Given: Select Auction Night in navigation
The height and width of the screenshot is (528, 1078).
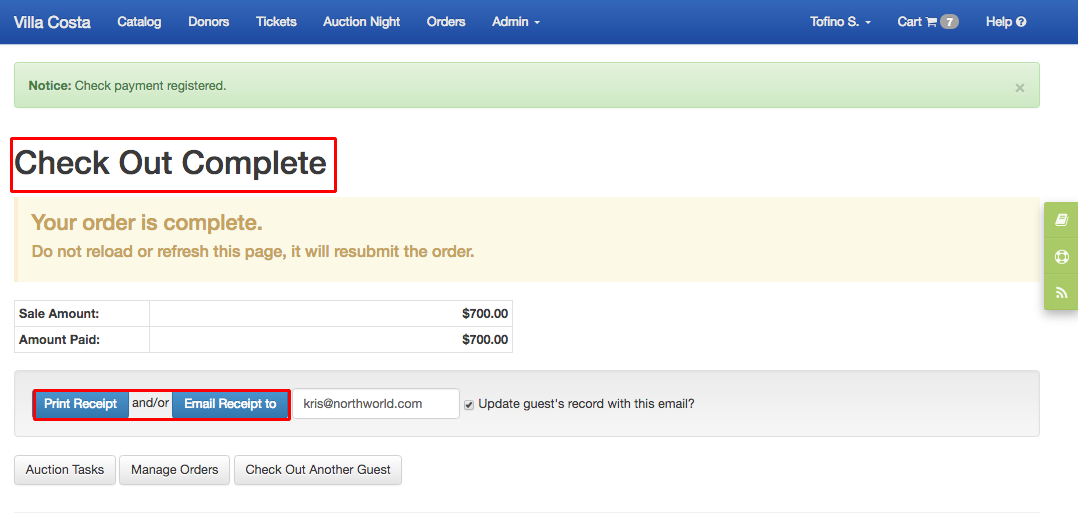Looking at the screenshot, I should (x=362, y=22).
